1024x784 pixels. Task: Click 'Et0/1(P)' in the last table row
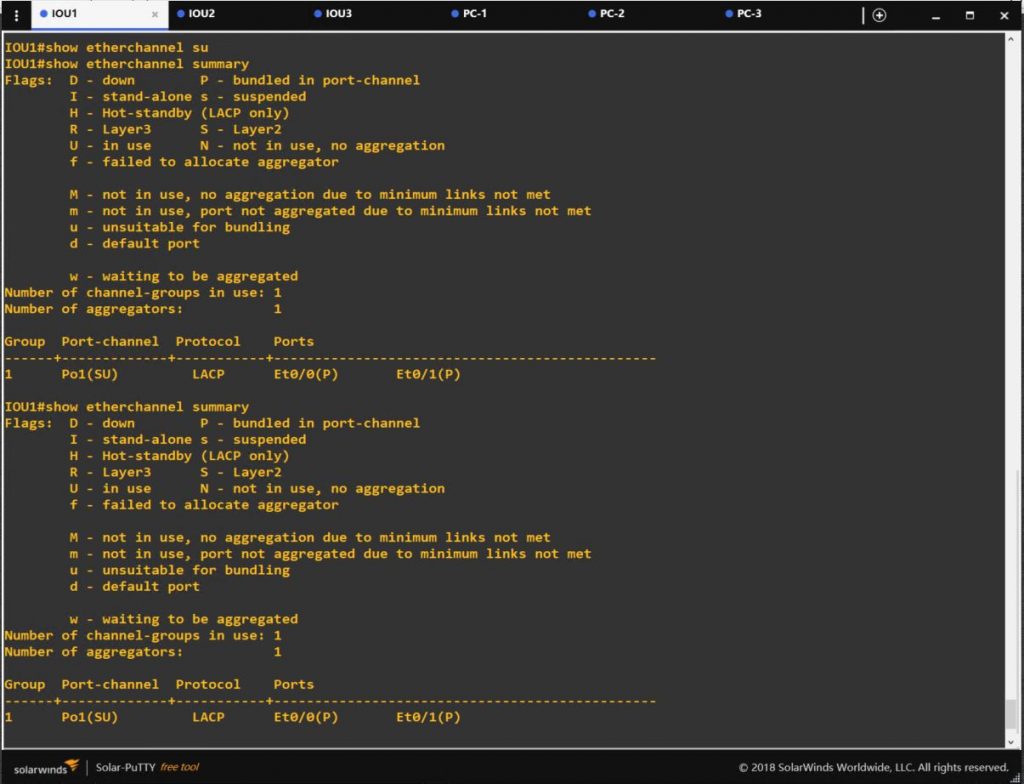click(428, 717)
